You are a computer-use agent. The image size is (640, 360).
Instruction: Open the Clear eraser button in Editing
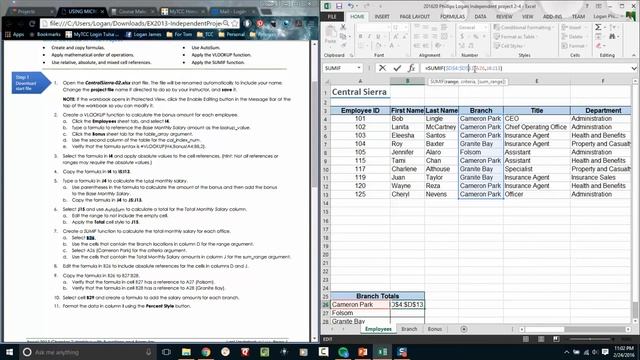pyautogui.click(x=599, y=45)
